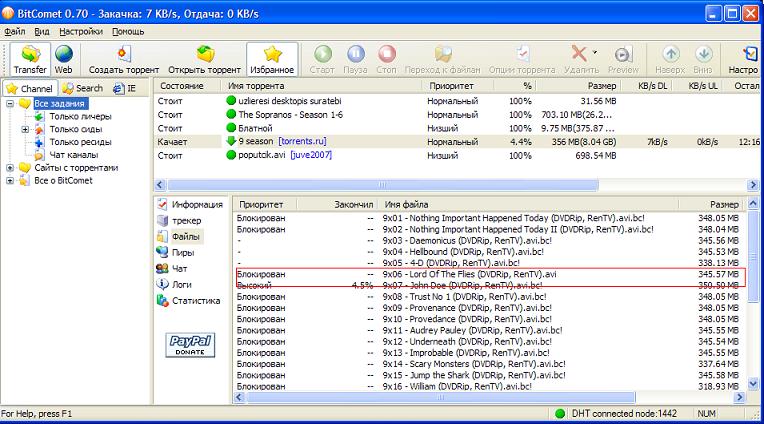The height and width of the screenshot is (424, 764).
Task: Click the Transfer toolbar icon
Action: pos(29,58)
